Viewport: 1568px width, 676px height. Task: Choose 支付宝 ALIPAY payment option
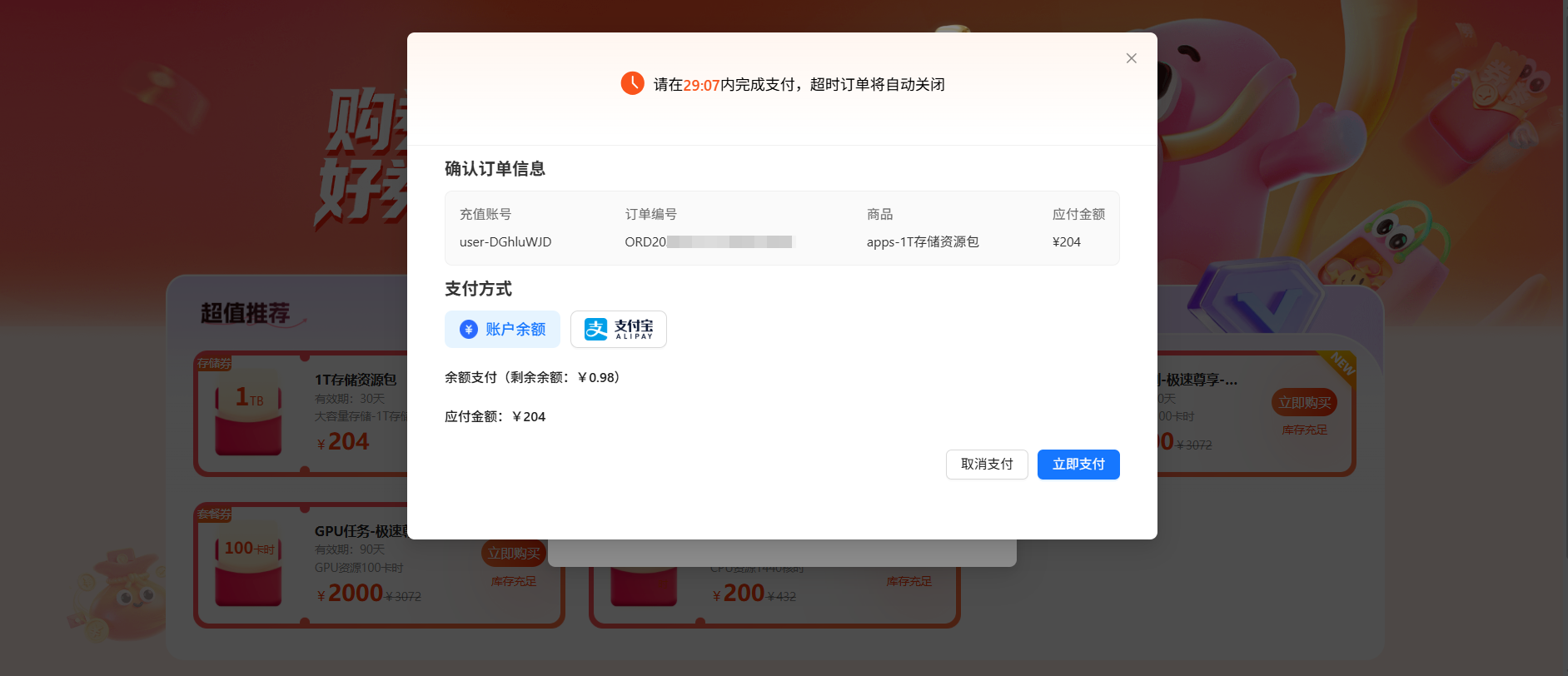[618, 330]
